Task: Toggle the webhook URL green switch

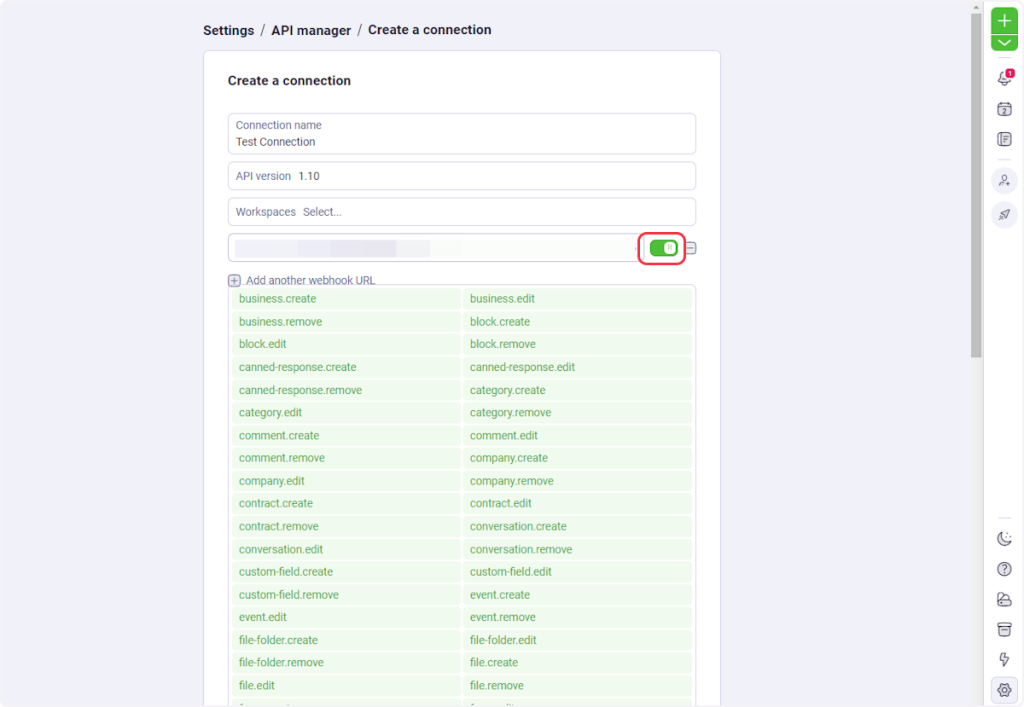Action: tap(663, 248)
